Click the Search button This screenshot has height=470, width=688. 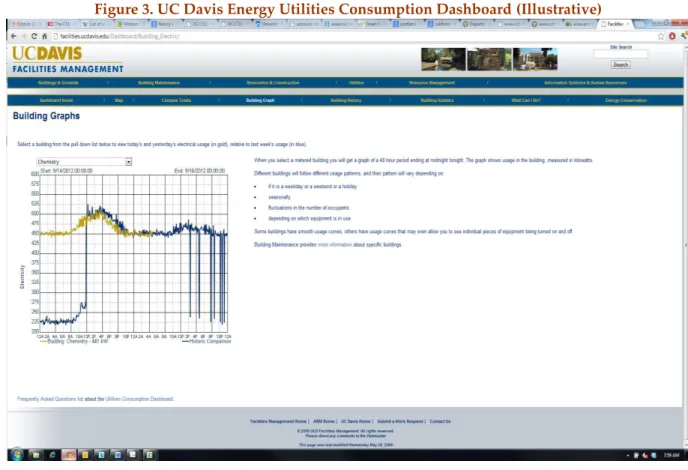coord(620,65)
